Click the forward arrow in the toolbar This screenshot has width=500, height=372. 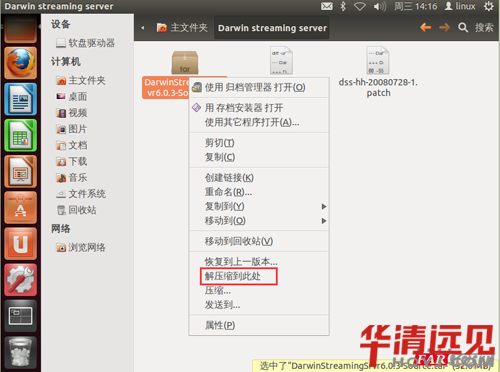tap(444, 27)
